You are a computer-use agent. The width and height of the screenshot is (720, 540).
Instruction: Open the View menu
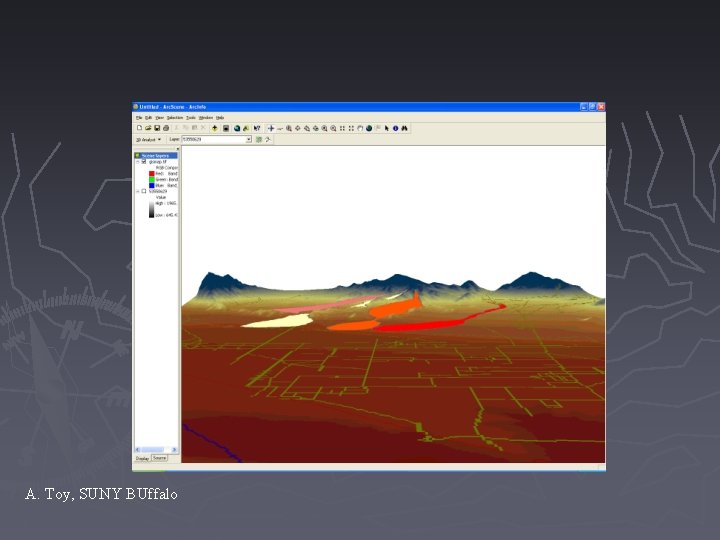pyautogui.click(x=159, y=118)
